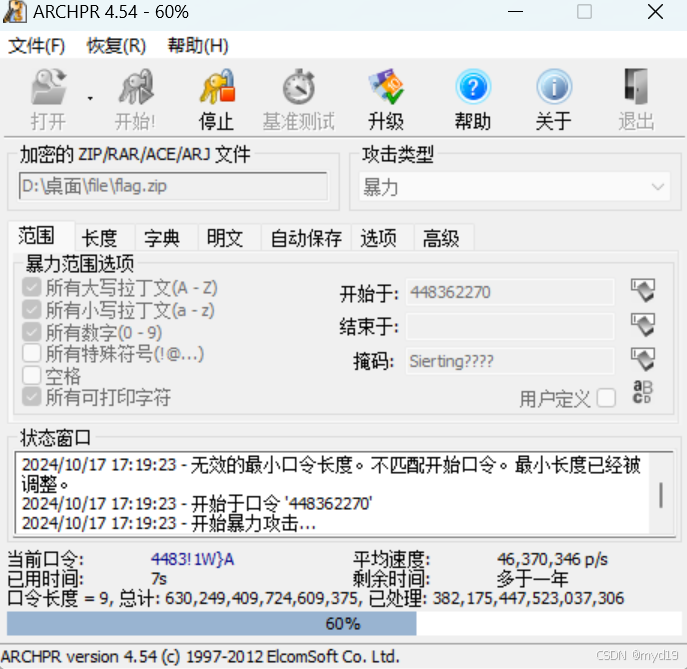Toggle 所有可打印字符 checkbox
Viewport: 687px width, 669px height.
pos(32,397)
